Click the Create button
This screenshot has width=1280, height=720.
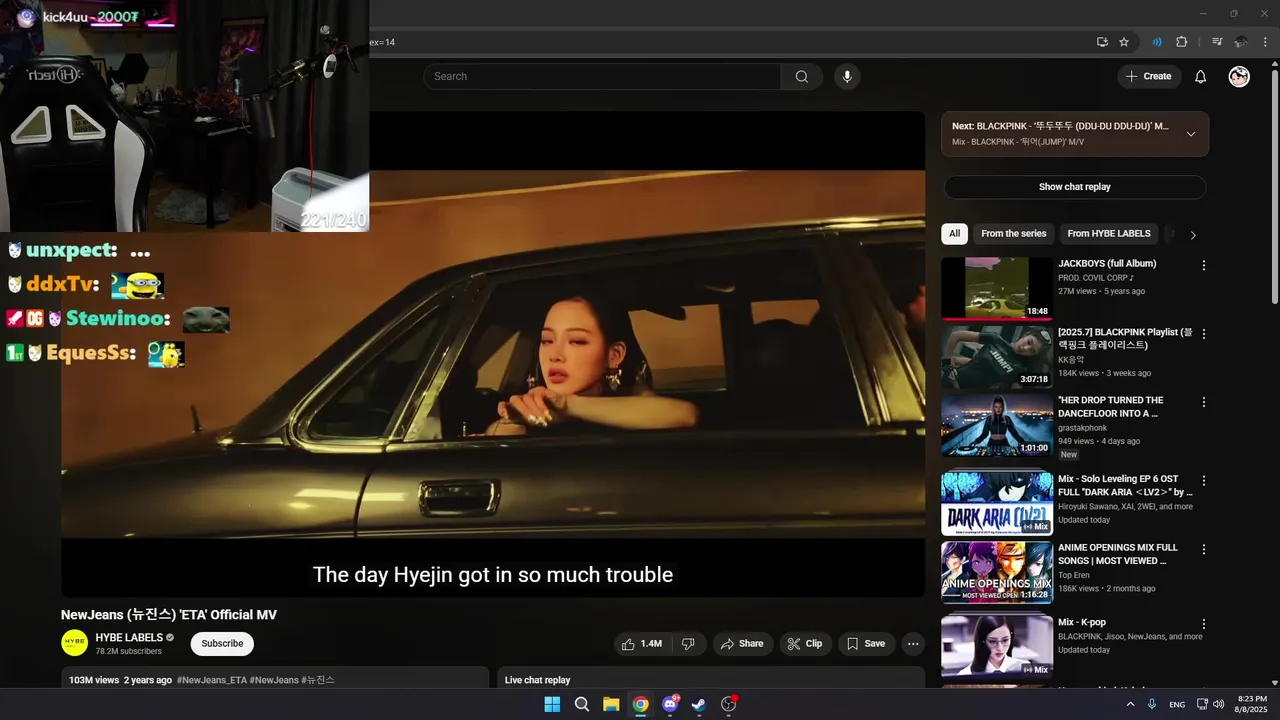tap(1149, 77)
